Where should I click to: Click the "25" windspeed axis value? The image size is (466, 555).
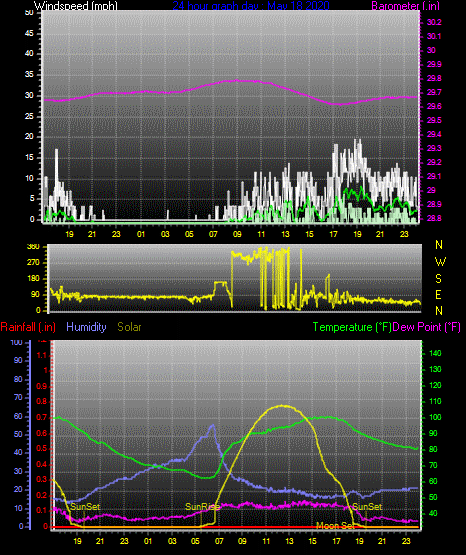(29, 116)
